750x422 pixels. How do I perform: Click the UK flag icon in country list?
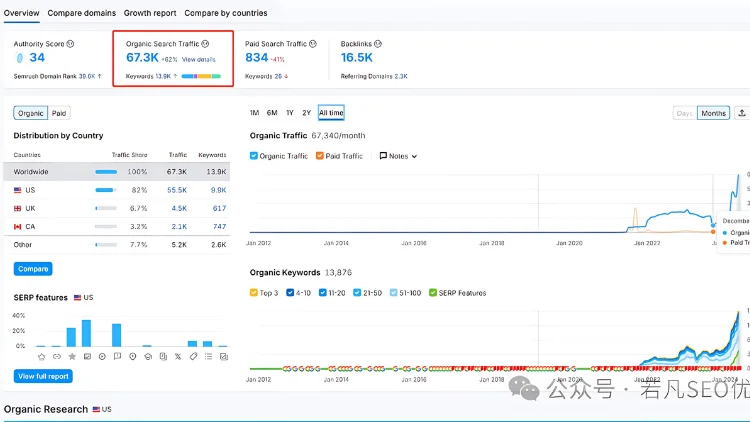[x=18, y=208]
